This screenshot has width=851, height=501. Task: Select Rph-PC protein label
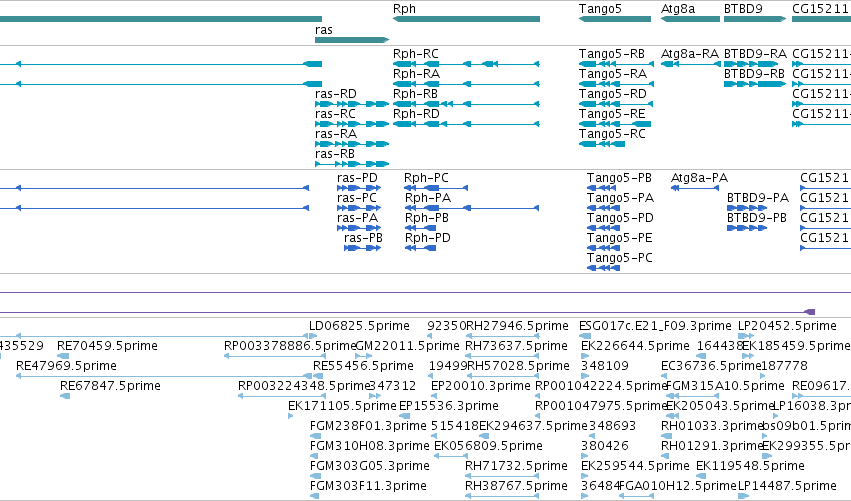426,178
